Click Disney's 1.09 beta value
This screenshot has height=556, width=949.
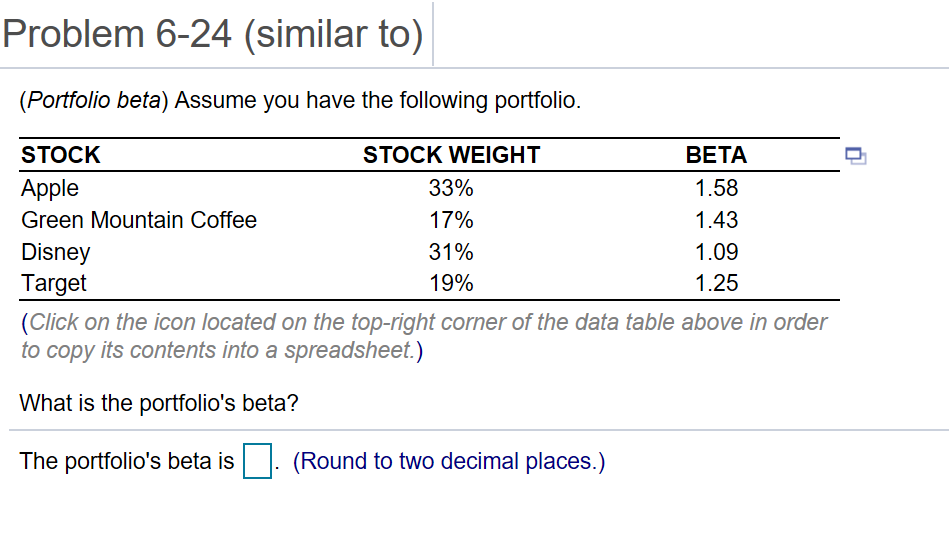tap(716, 252)
